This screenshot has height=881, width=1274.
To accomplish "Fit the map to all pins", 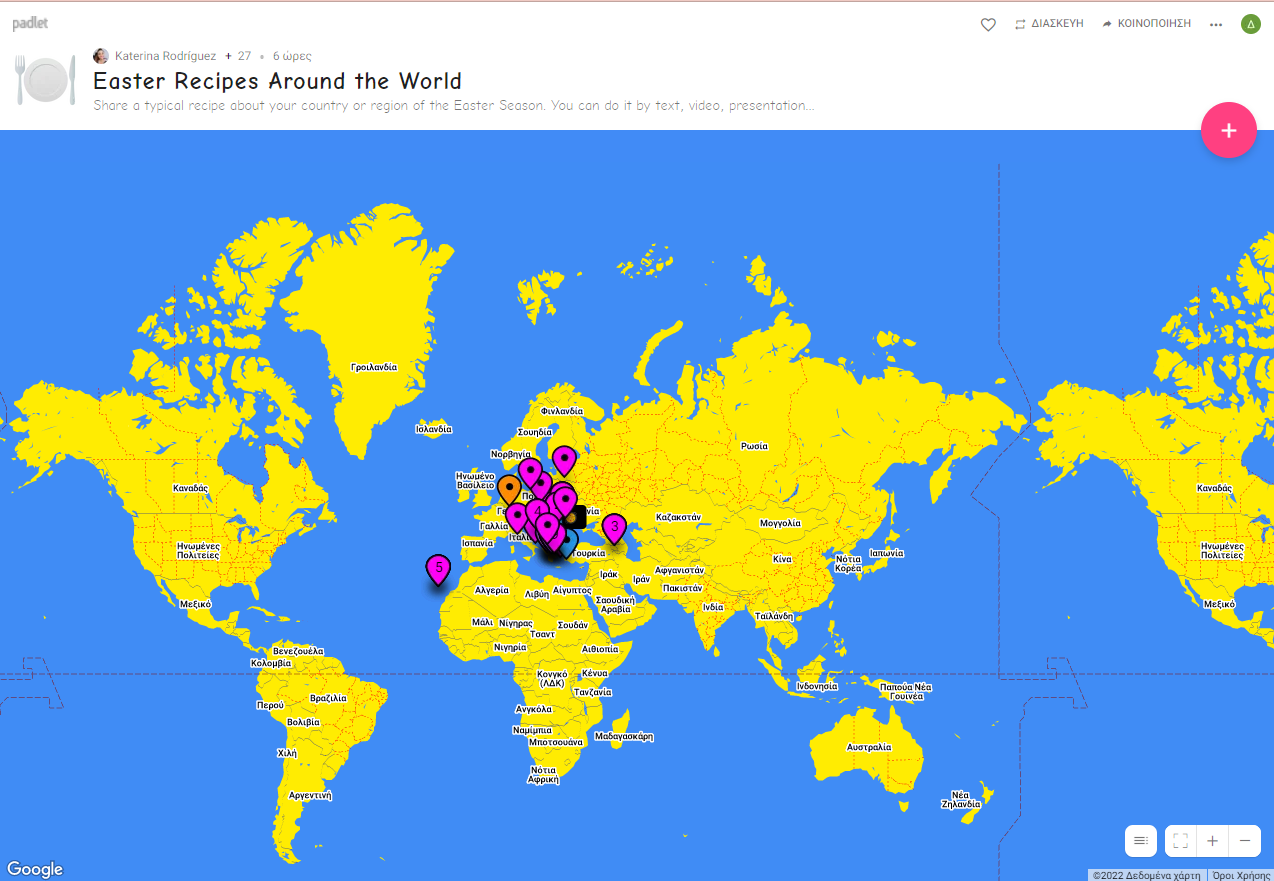I will (x=1180, y=841).
